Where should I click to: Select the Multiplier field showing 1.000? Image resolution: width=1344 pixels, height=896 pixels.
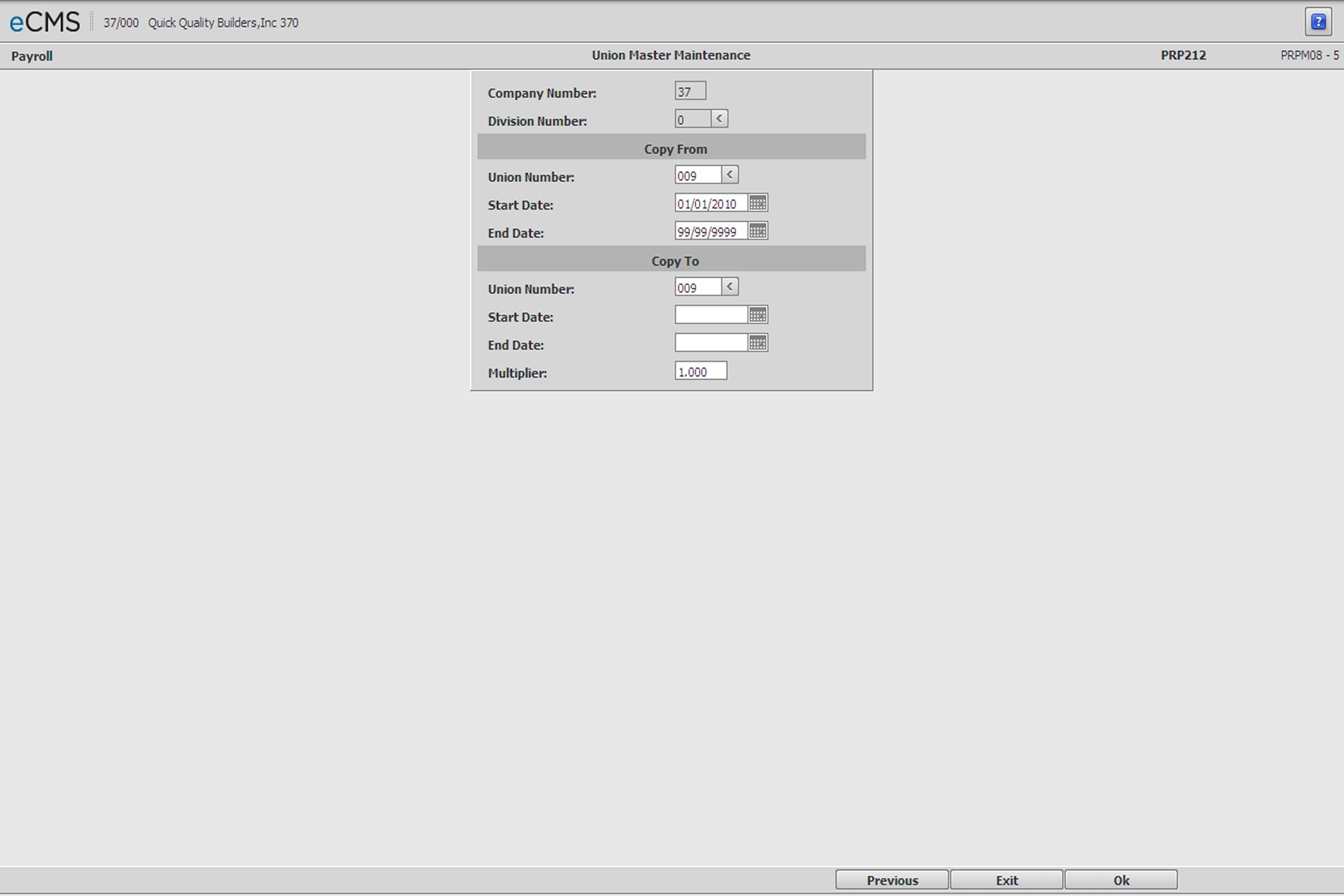701,371
